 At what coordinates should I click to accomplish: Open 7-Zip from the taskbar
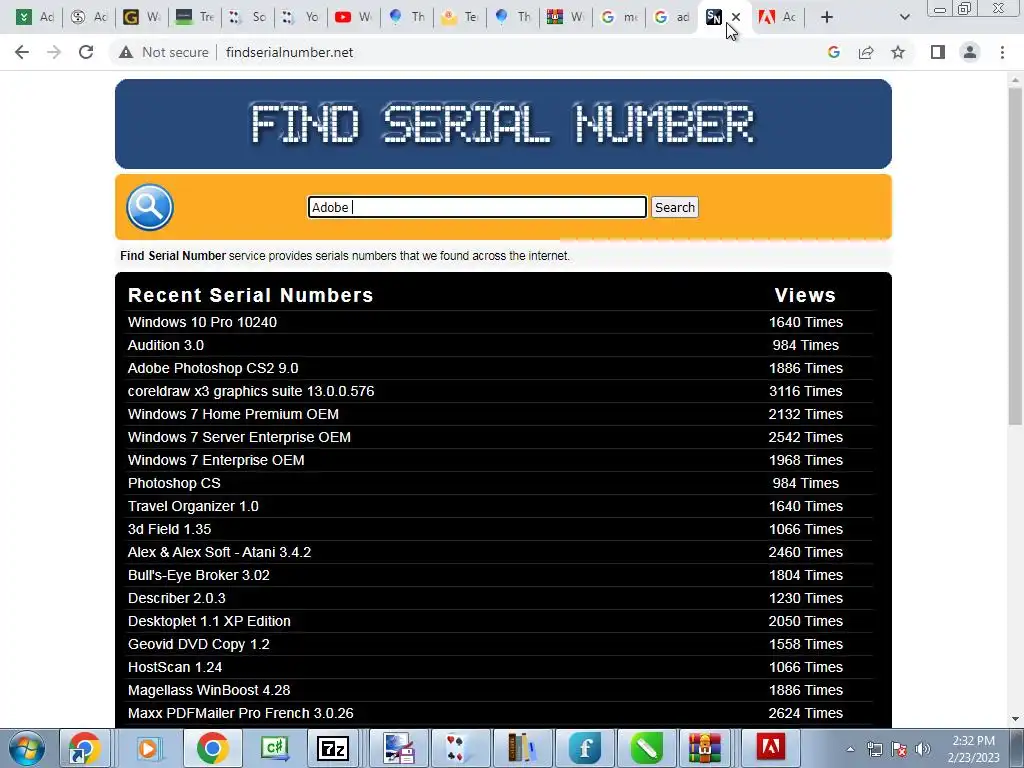click(x=333, y=748)
